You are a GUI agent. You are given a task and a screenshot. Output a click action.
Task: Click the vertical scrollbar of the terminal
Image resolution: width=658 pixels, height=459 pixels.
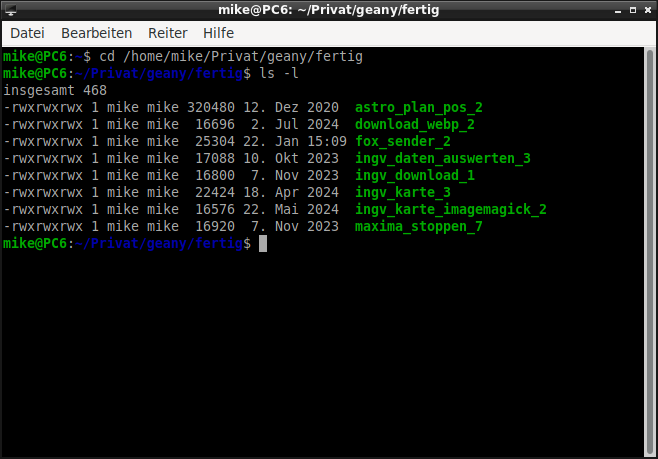649,250
